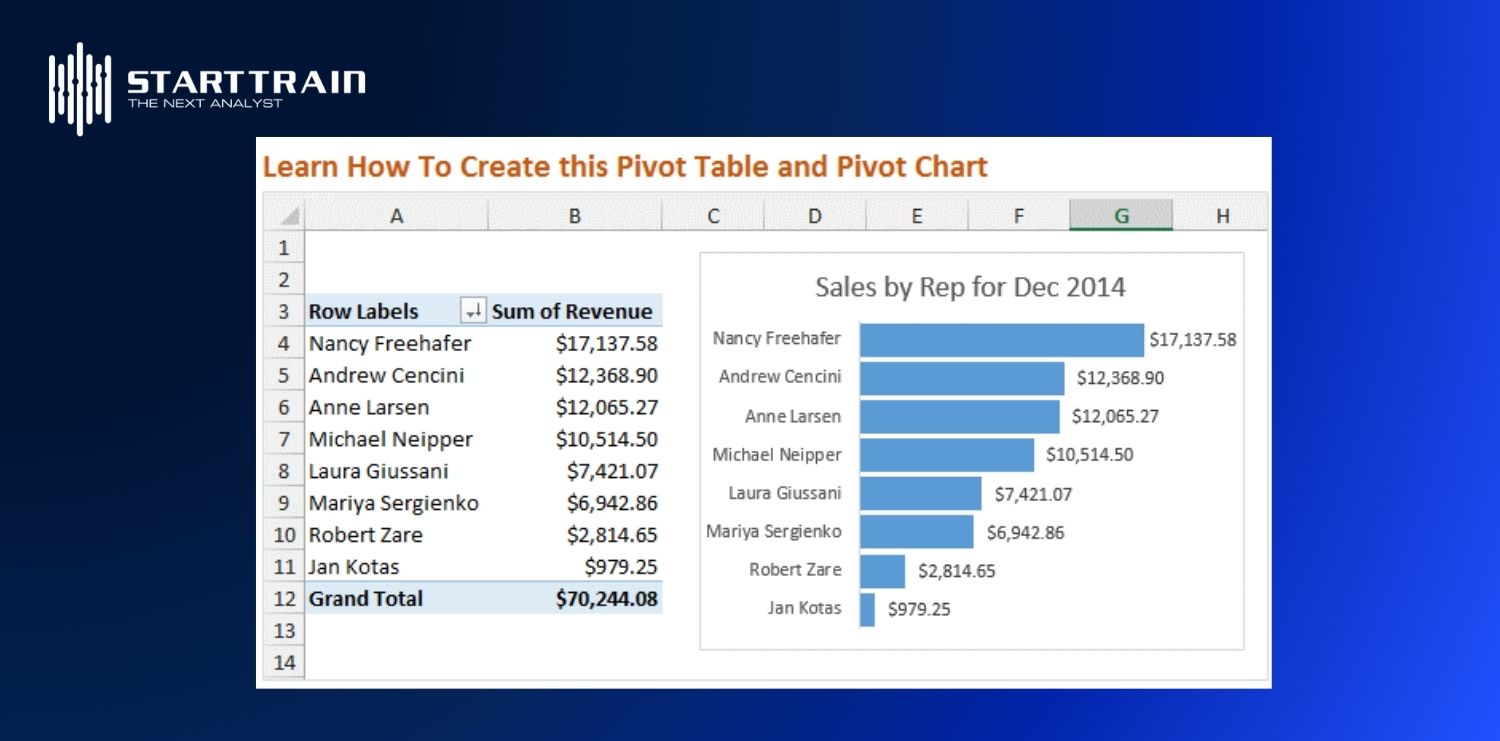Click the StartTrain logo icon
Screen dimensions: 1500x741
click(x=80, y=88)
